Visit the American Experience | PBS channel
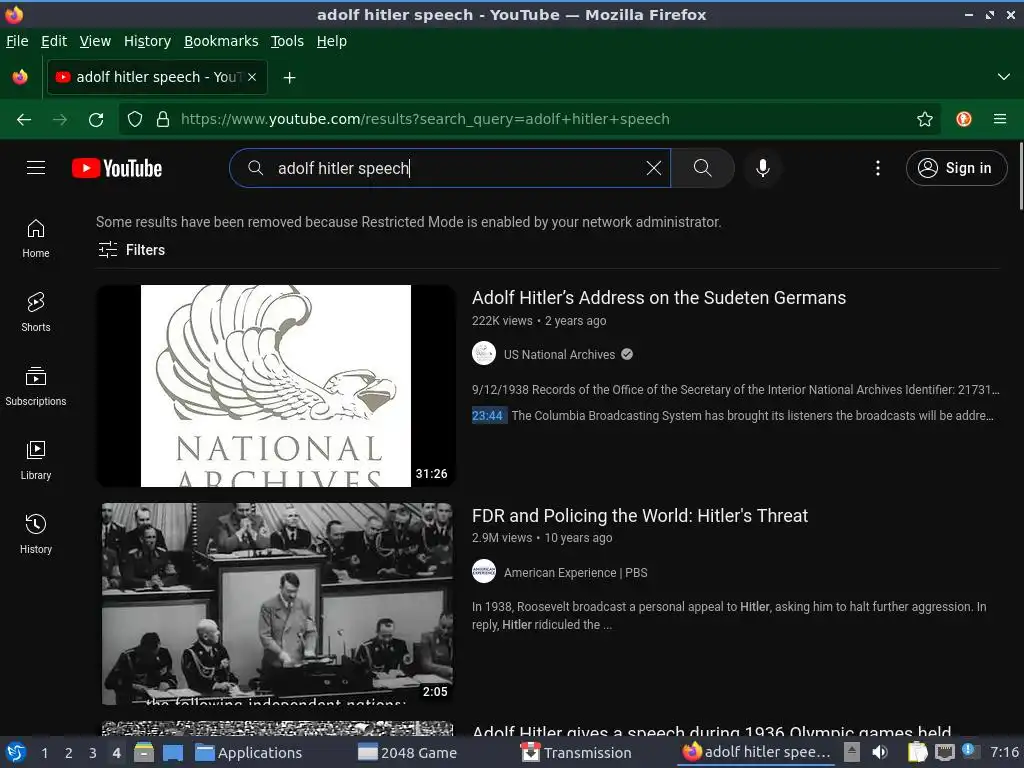The image size is (1024, 768). coord(575,573)
